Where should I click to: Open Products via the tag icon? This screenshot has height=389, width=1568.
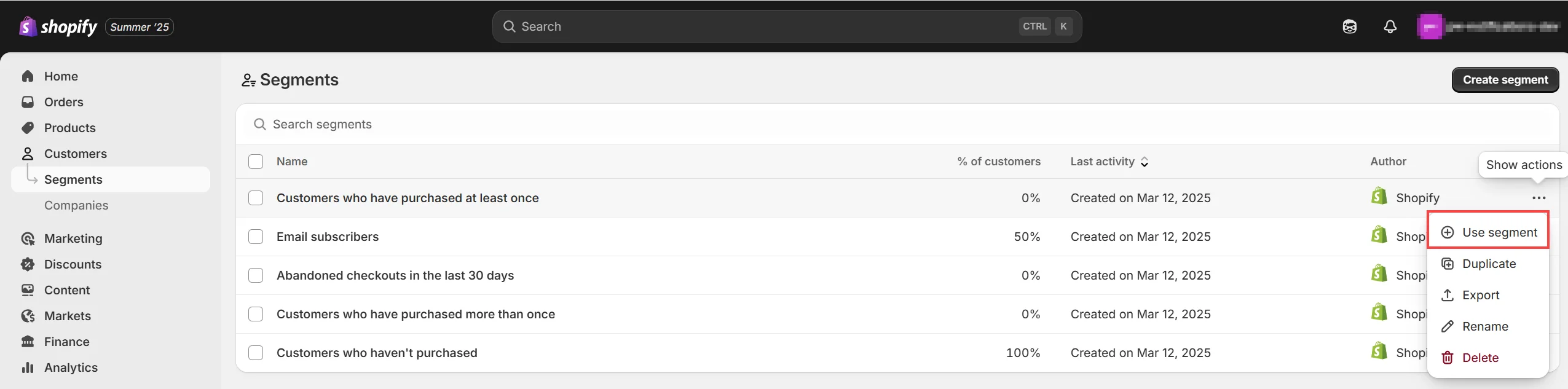(x=28, y=128)
